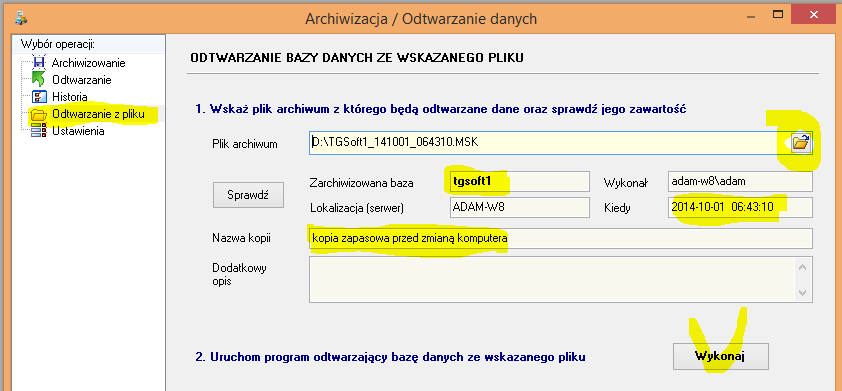Screen dimensions: 842x391
Task: Open Historia in operation tree
Action: point(69,97)
